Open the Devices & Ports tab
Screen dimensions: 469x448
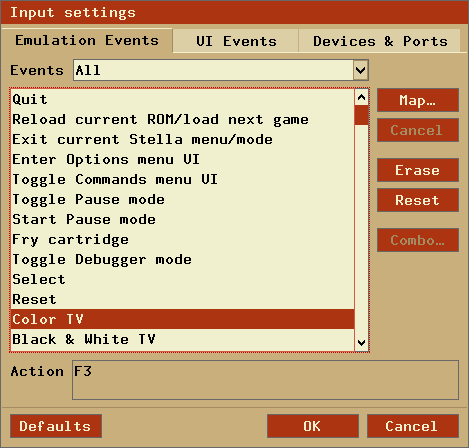380,41
